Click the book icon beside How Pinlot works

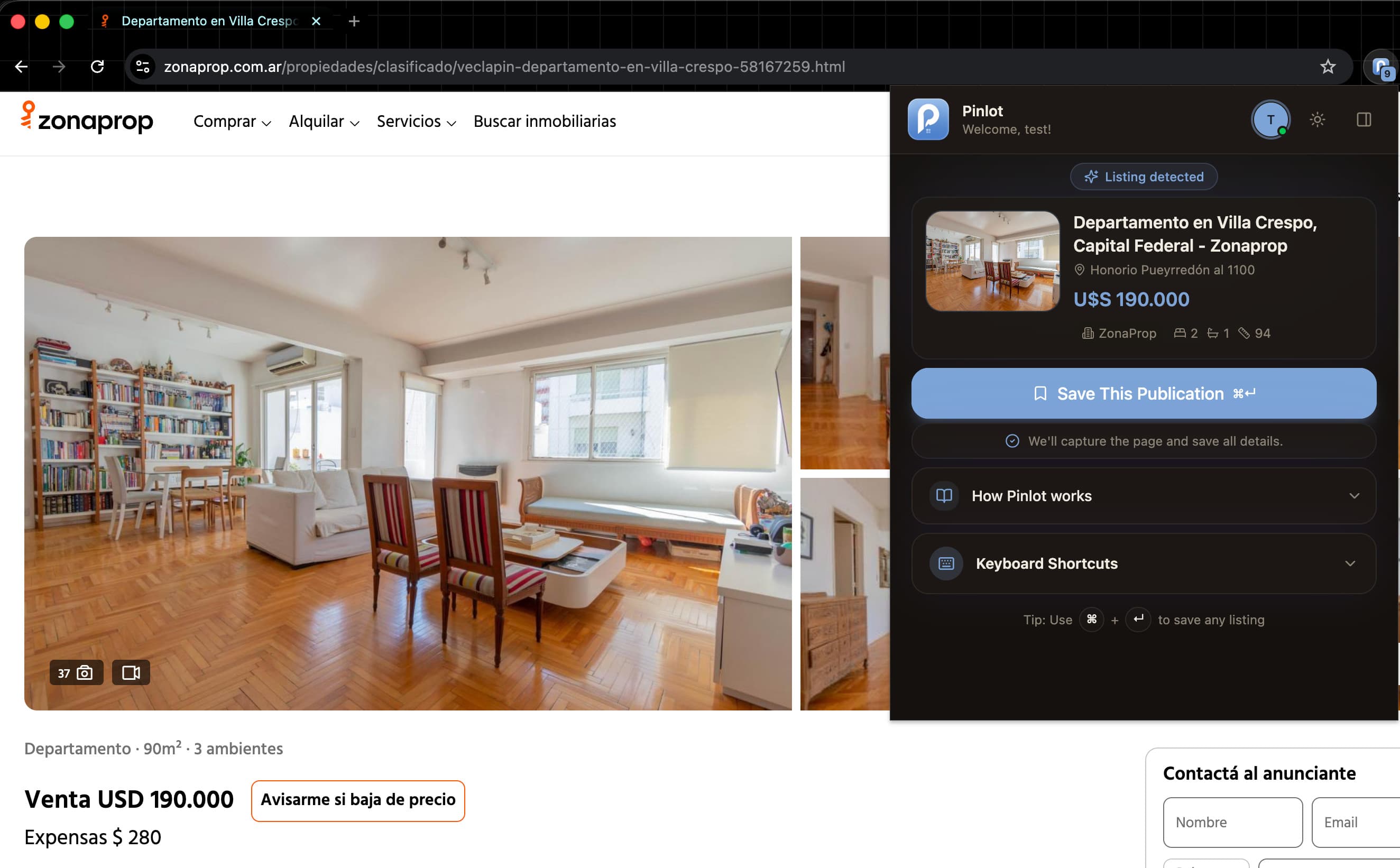944,496
